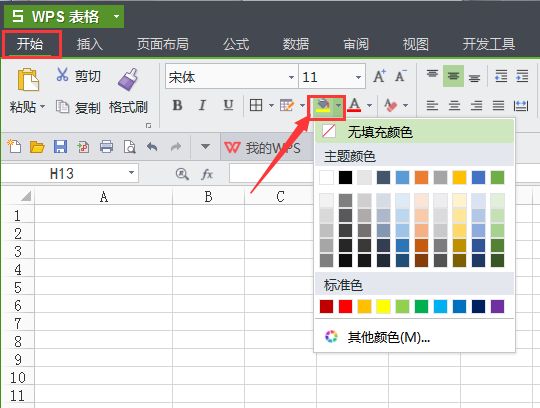Print with printer icon

(106, 147)
